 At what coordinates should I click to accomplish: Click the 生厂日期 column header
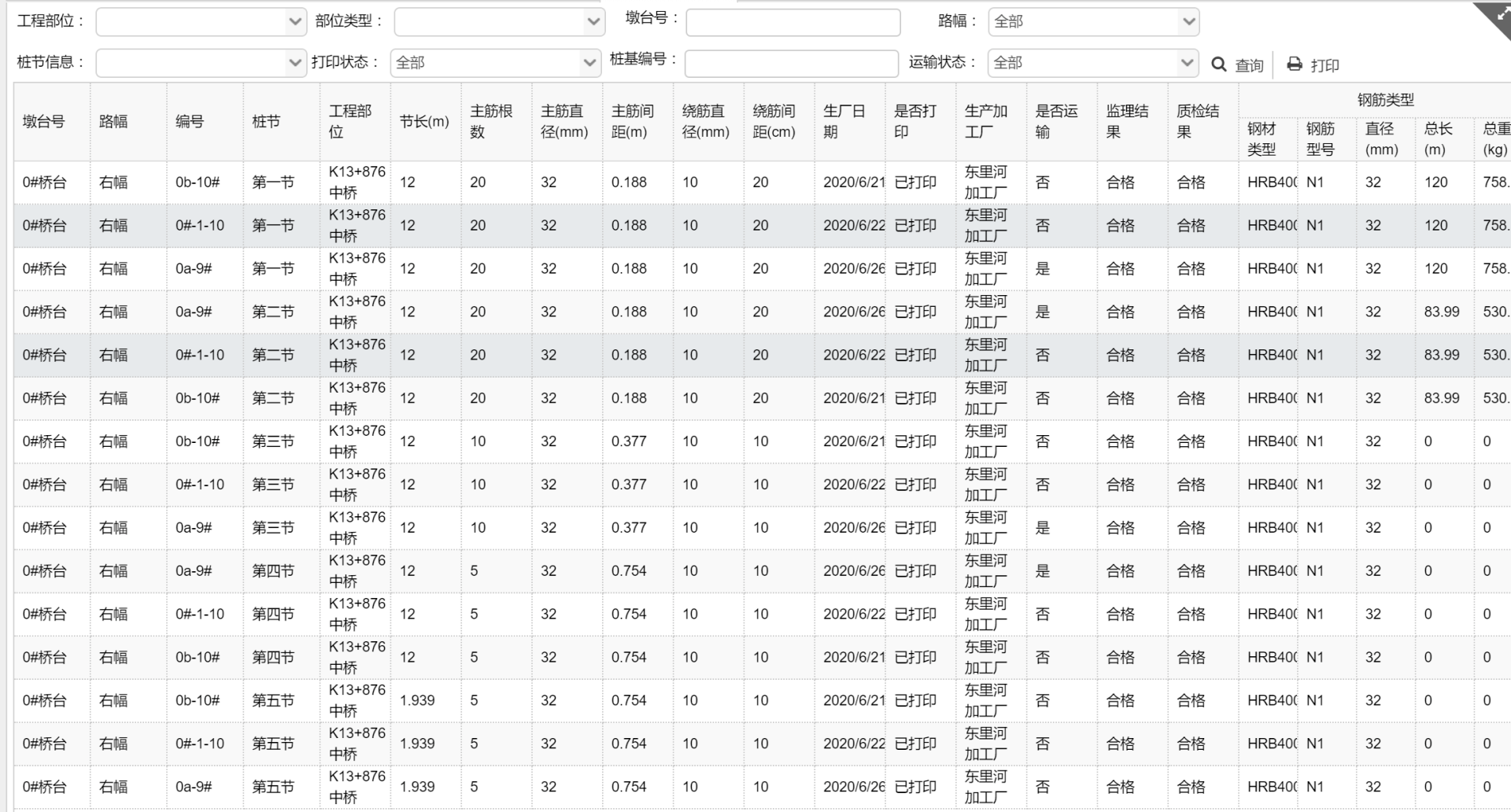click(x=844, y=122)
